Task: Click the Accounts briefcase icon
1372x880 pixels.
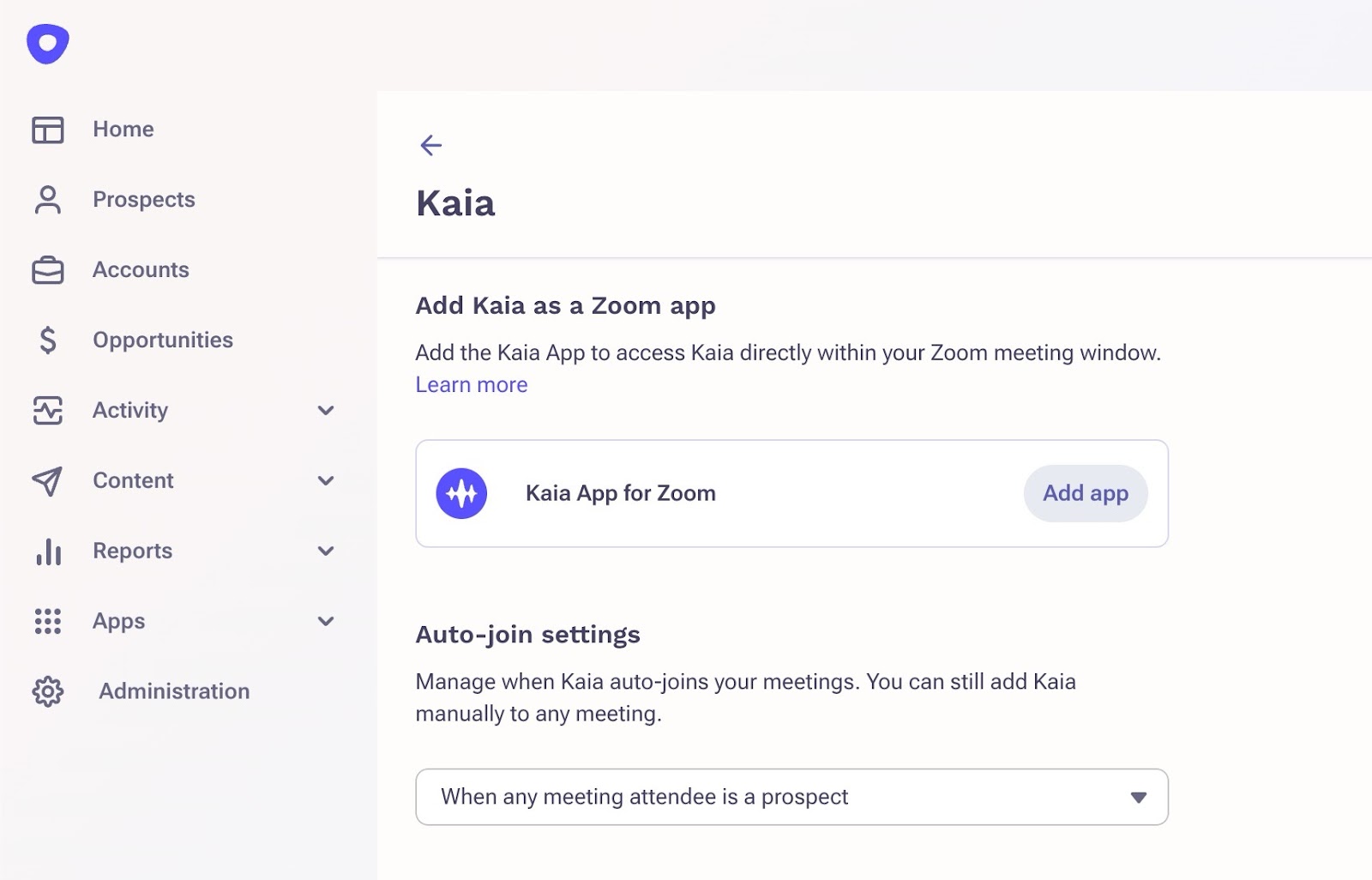Action: (x=48, y=270)
